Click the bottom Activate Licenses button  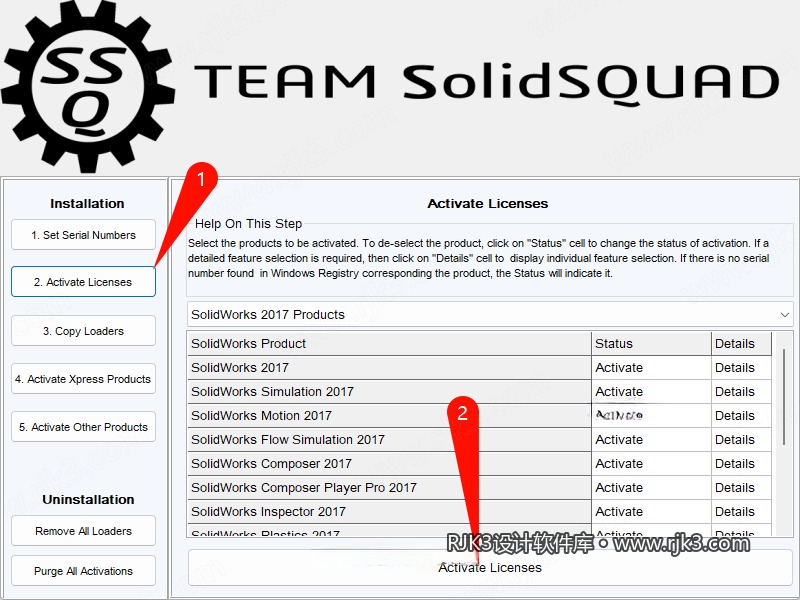[x=490, y=567]
